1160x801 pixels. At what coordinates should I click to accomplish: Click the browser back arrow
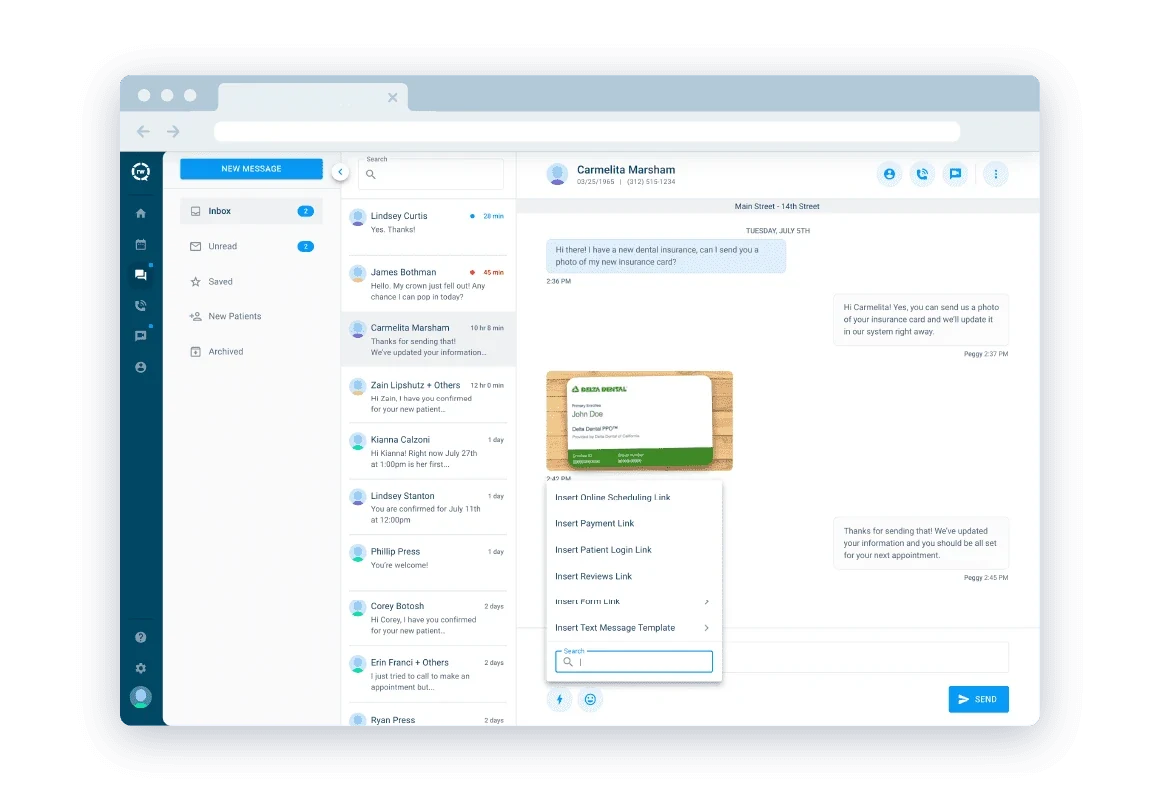(x=144, y=132)
